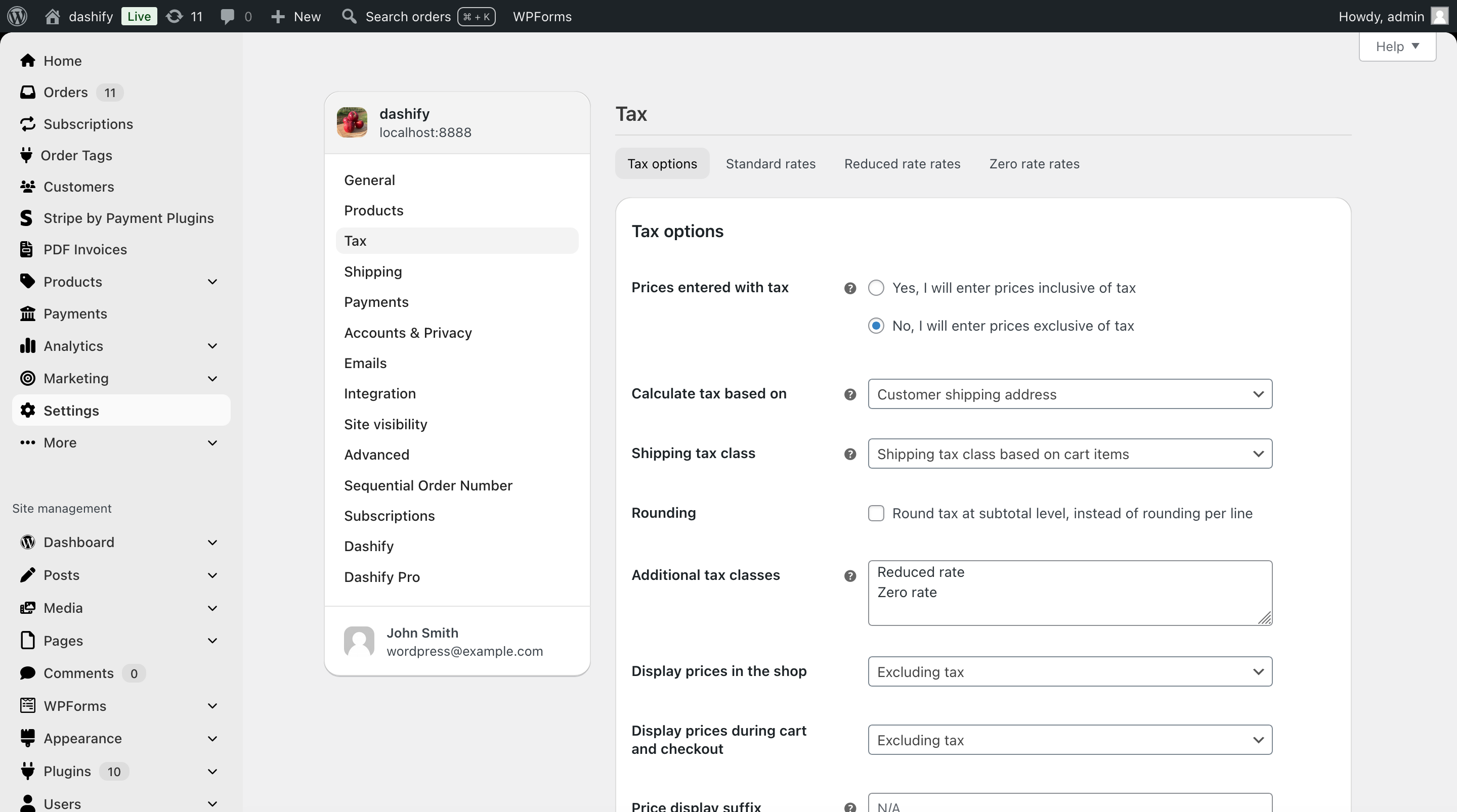Open 'Display prices in the shop' dropdown
This screenshot has width=1457, height=812.
pyautogui.click(x=1069, y=671)
